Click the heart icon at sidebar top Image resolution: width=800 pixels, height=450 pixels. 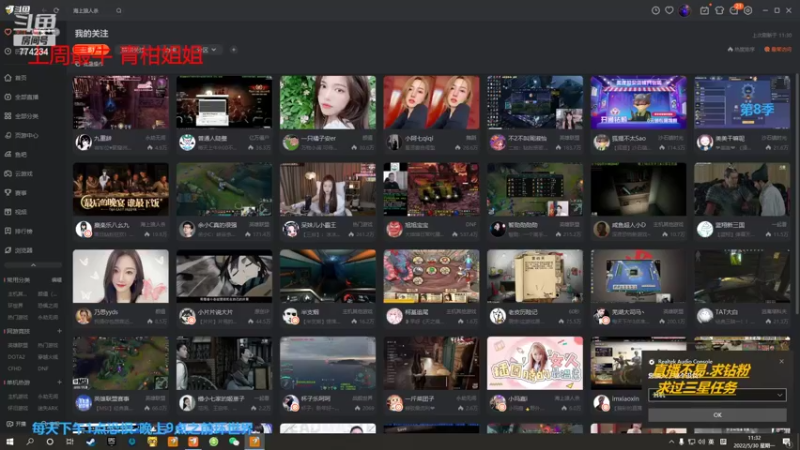8,32
